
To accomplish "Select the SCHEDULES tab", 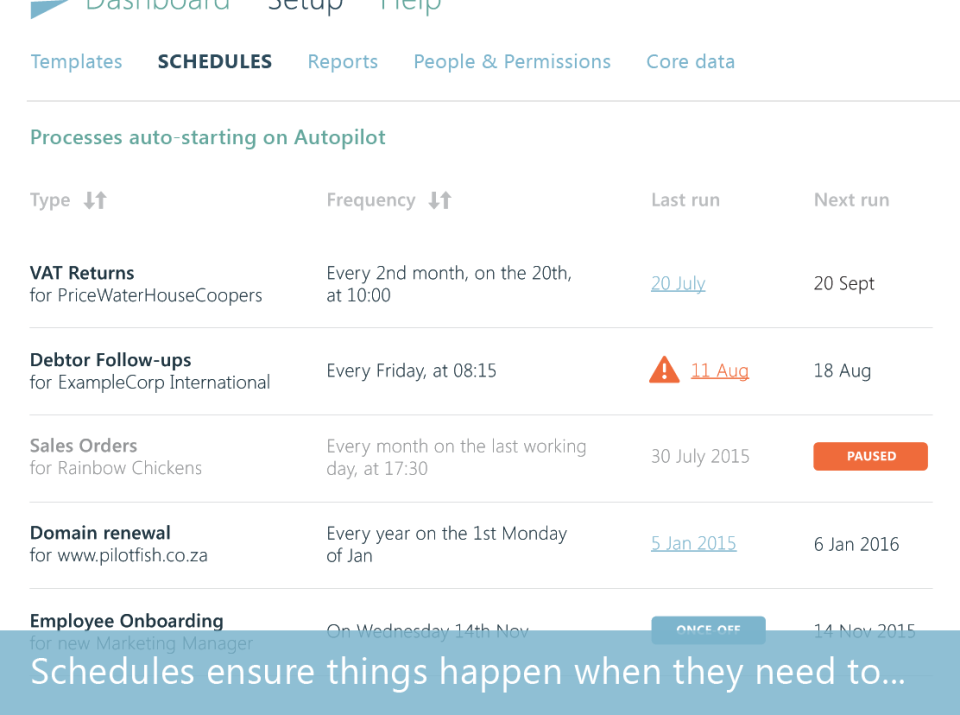I will pos(214,61).
